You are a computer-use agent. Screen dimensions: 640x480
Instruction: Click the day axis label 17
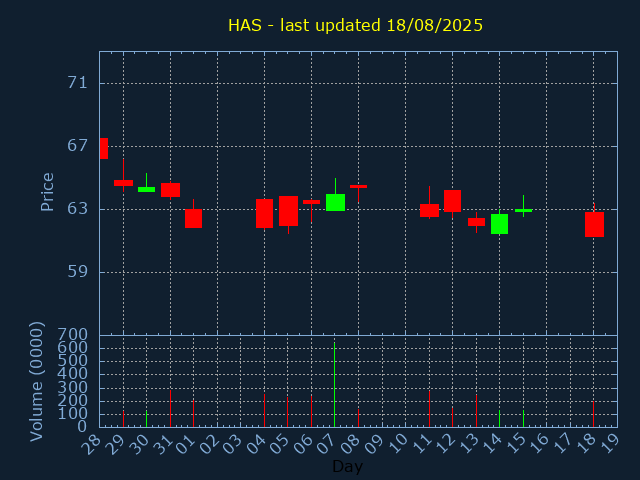[561, 444]
